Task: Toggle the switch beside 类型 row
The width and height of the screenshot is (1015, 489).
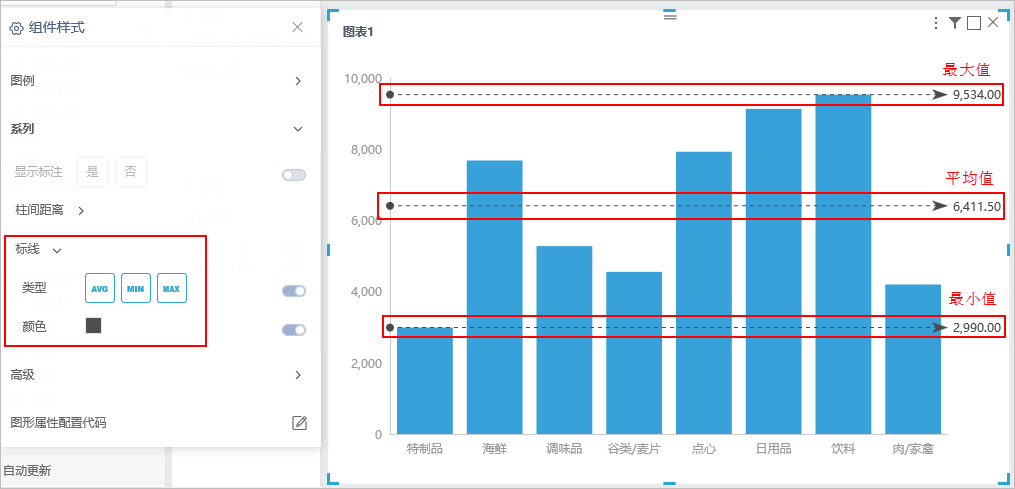Action: (294, 291)
